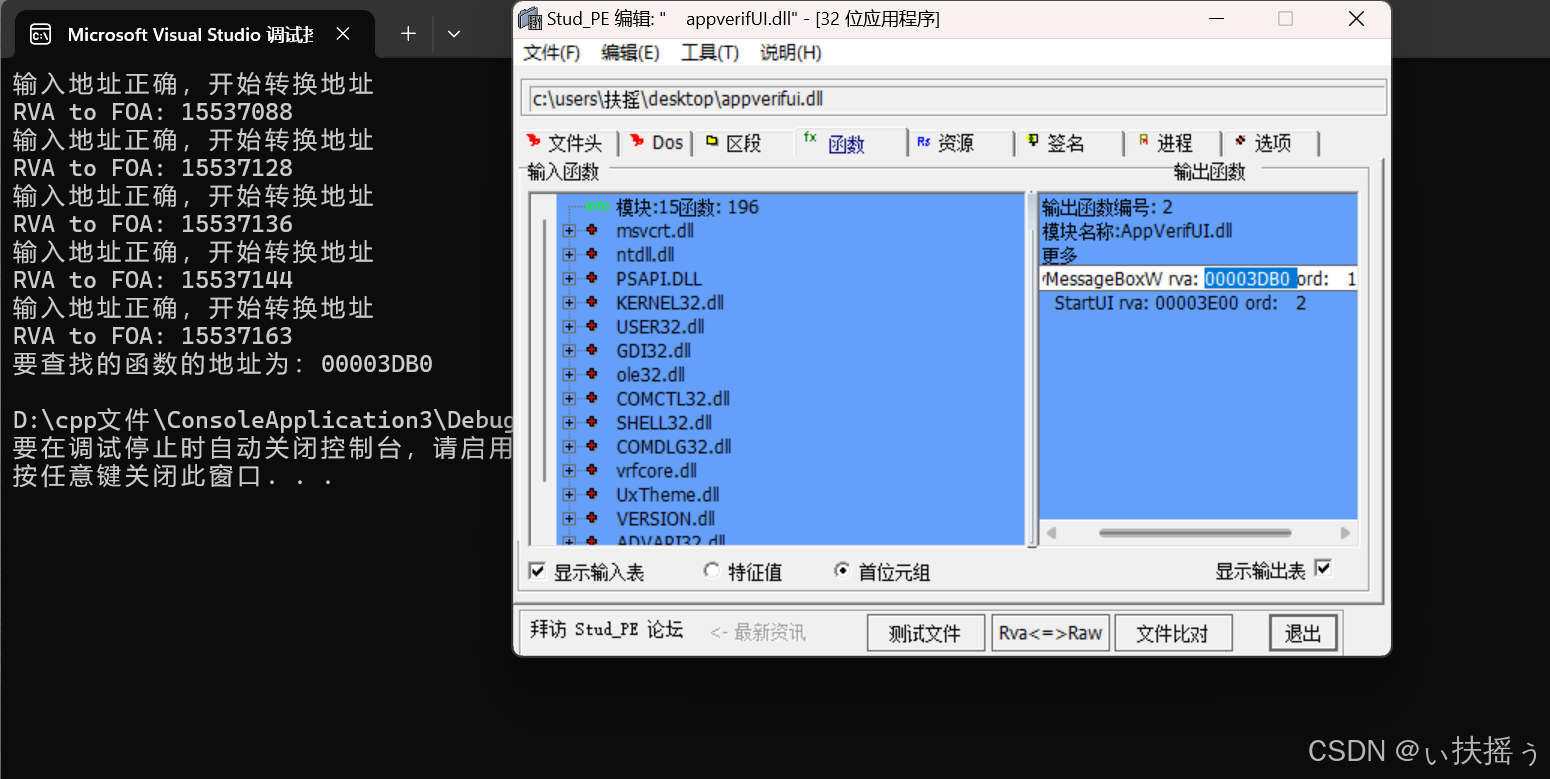This screenshot has height=779, width=1550.
Task: Click the 输出函数编号: 2 line
Action: coord(1107,207)
